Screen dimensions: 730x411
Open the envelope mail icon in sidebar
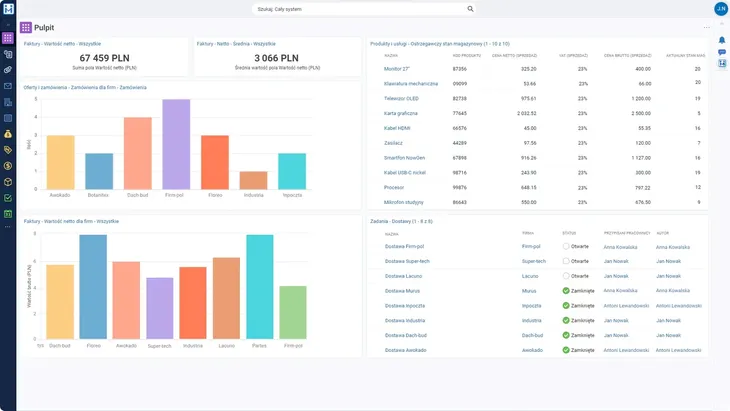coord(8,86)
